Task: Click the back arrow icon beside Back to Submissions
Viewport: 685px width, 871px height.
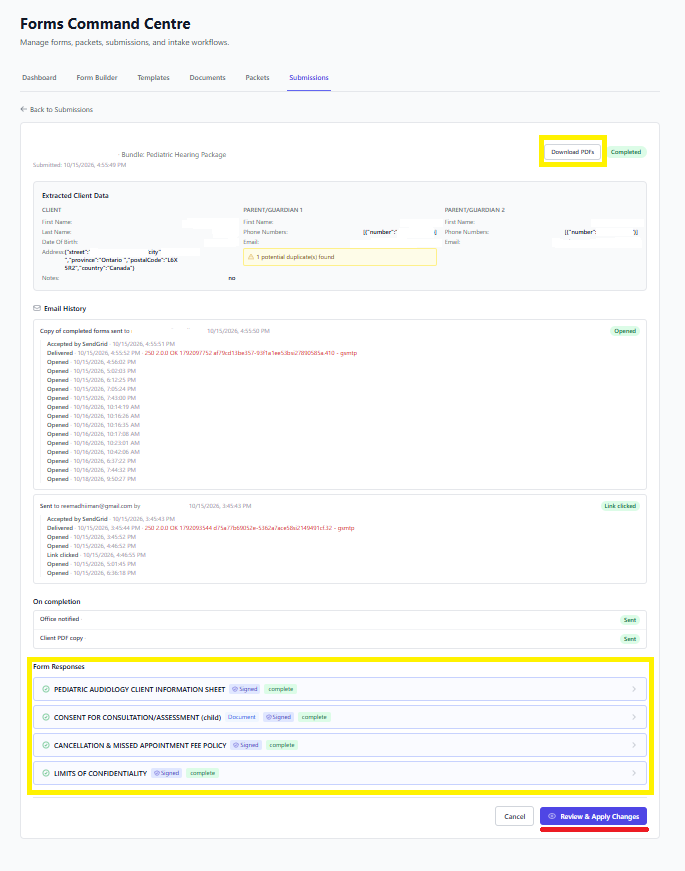Action: click(23, 109)
